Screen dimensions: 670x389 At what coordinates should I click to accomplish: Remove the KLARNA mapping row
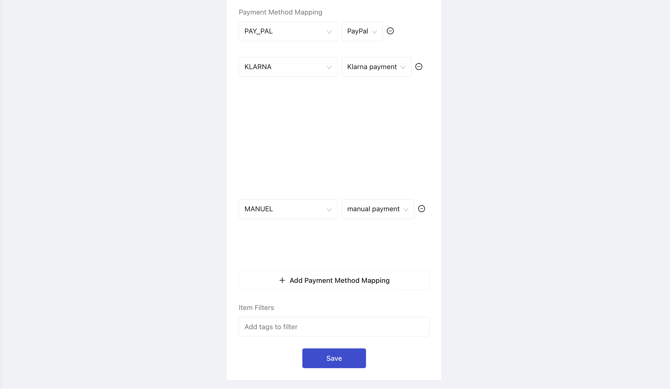(419, 66)
